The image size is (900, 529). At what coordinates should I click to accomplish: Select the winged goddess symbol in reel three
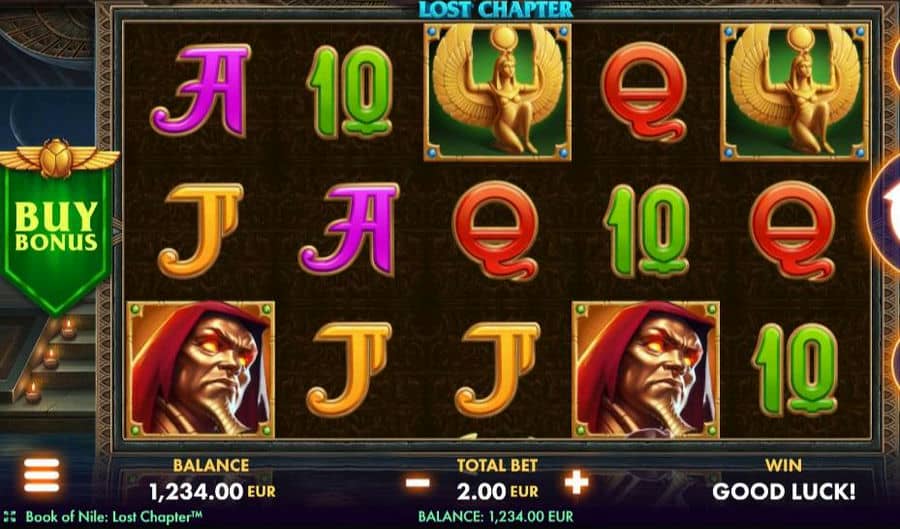(x=497, y=92)
